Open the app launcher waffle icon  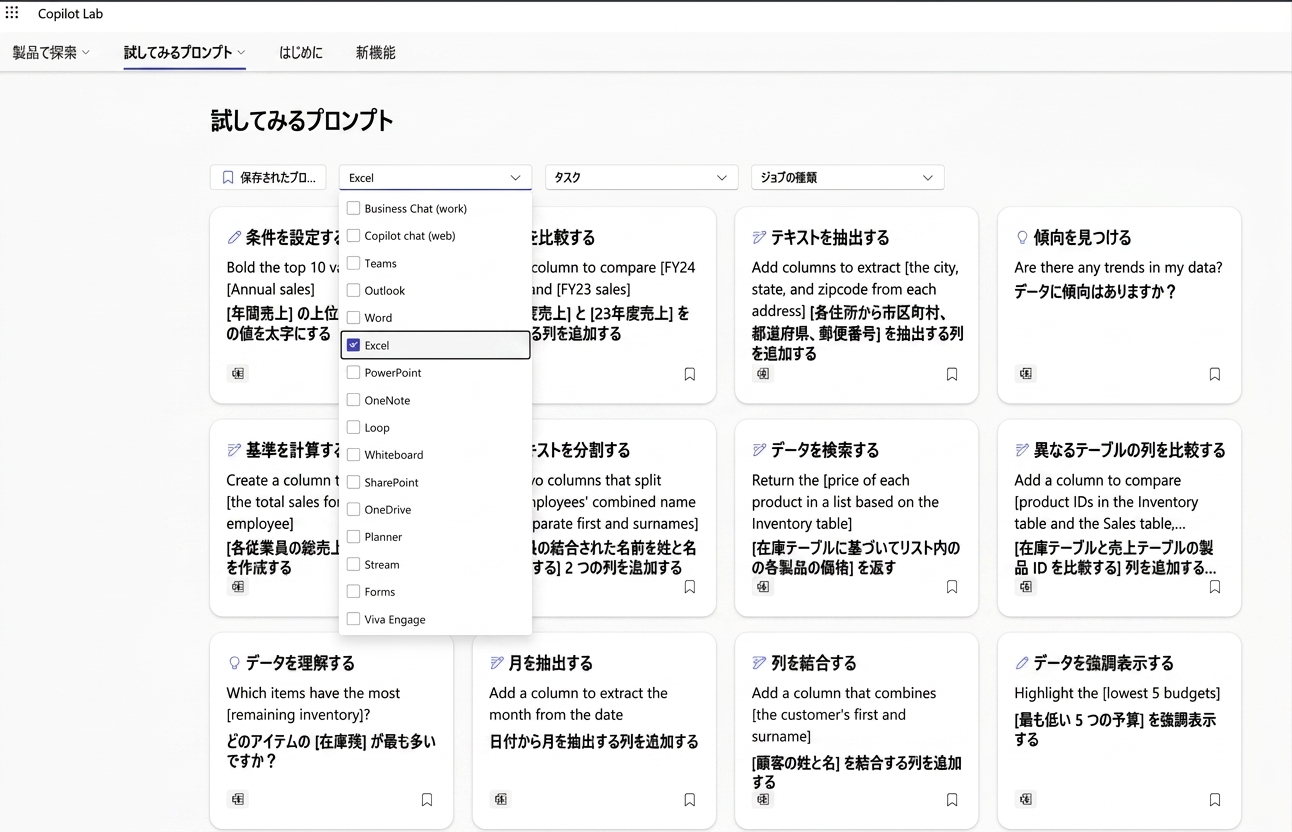pyautogui.click(x=12, y=13)
